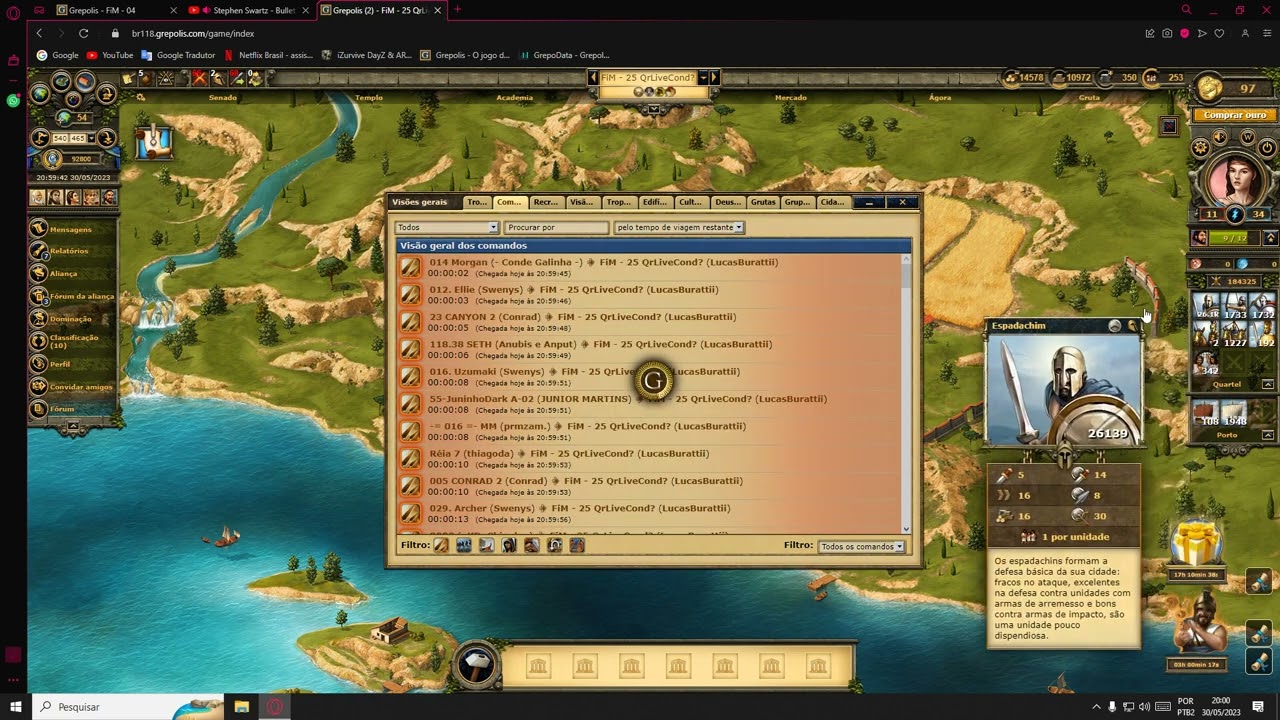Switch to the Grutas overview tab
Image resolution: width=1280 pixels, height=720 pixels.
[x=763, y=202]
